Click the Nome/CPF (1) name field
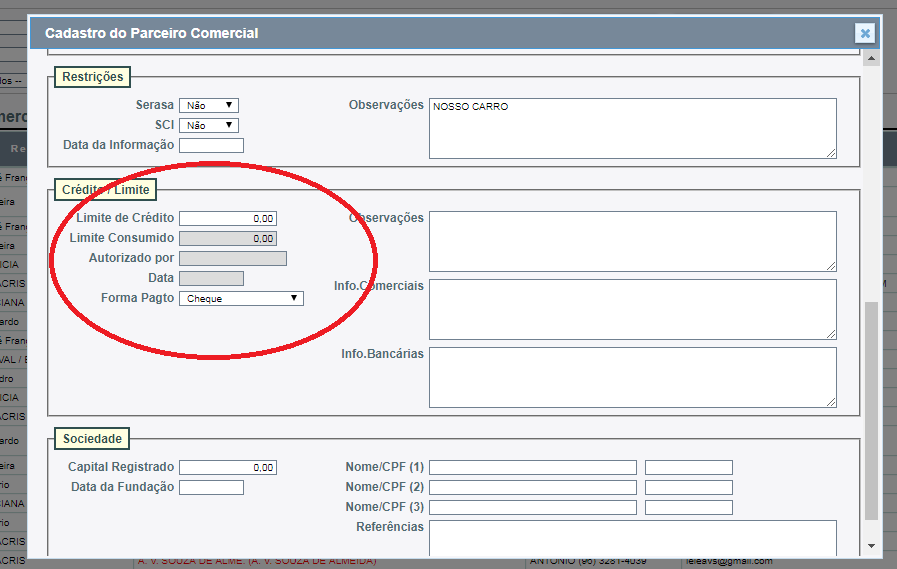This screenshot has height=569, width=897. [533, 467]
